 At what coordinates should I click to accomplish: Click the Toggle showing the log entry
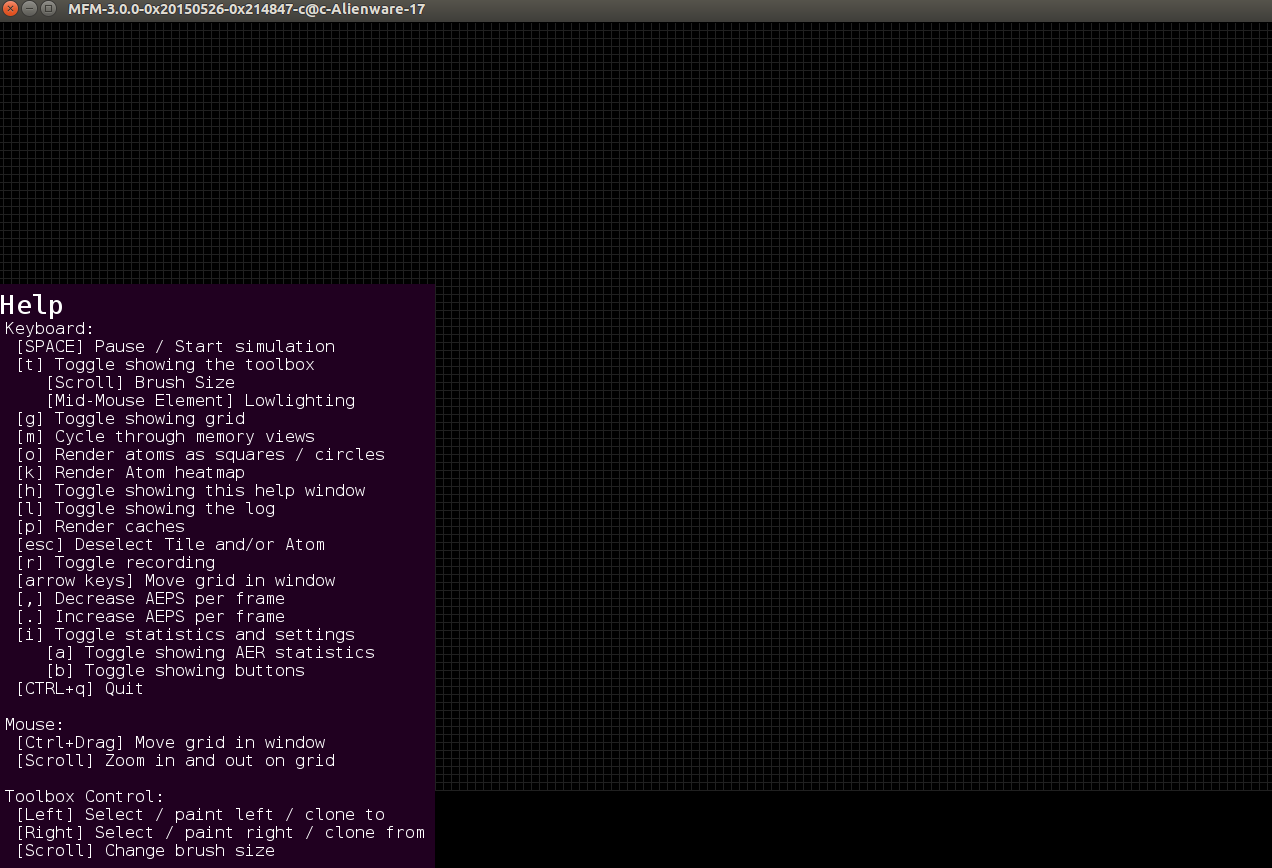coord(145,509)
